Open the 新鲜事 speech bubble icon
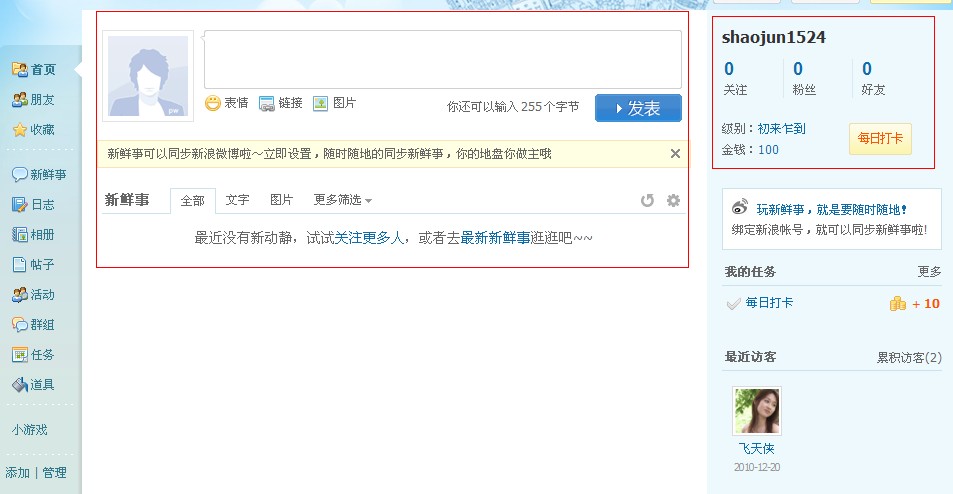The image size is (953, 494). (19, 174)
